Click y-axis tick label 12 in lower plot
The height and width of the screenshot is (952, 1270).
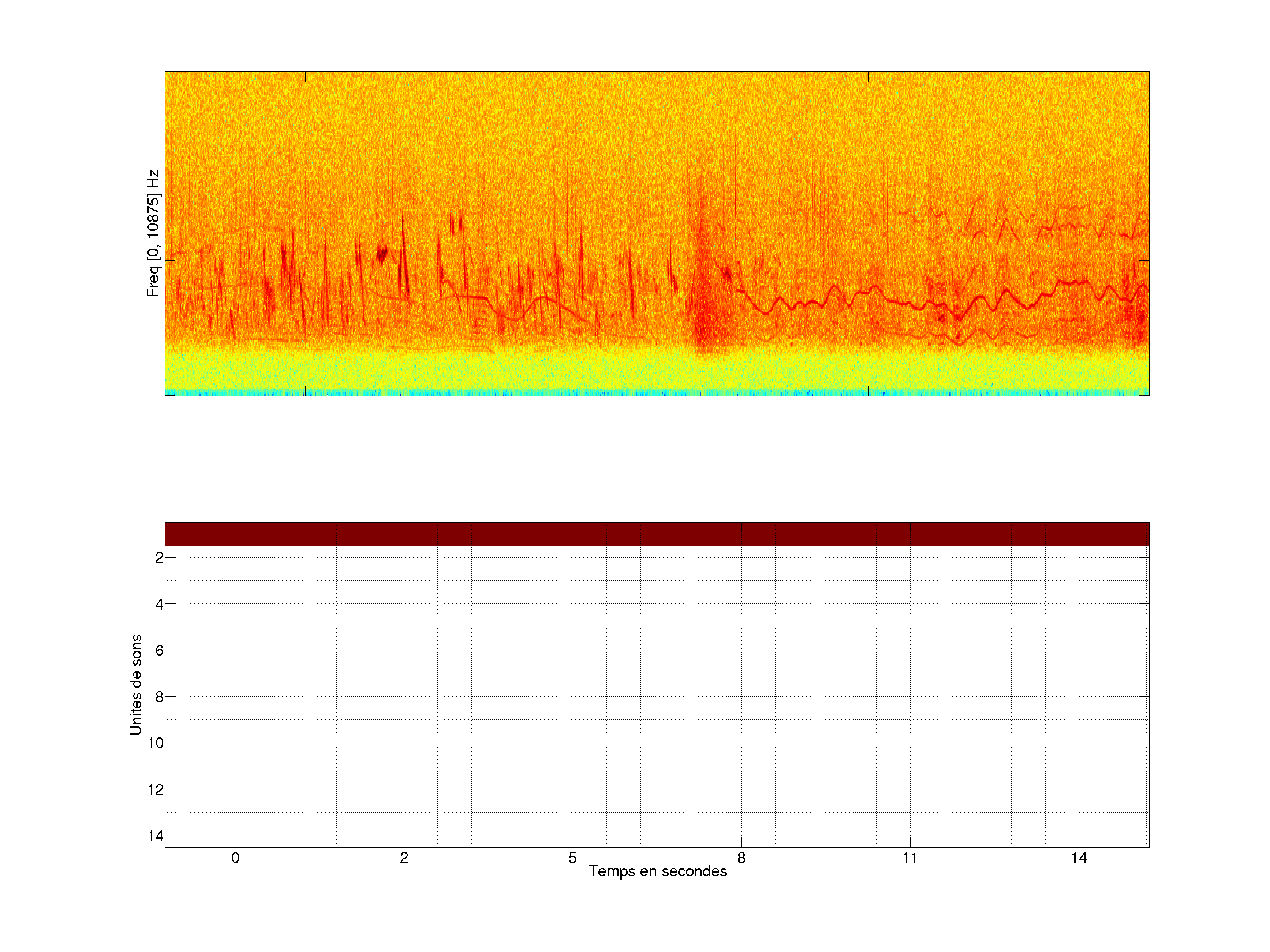(x=156, y=790)
